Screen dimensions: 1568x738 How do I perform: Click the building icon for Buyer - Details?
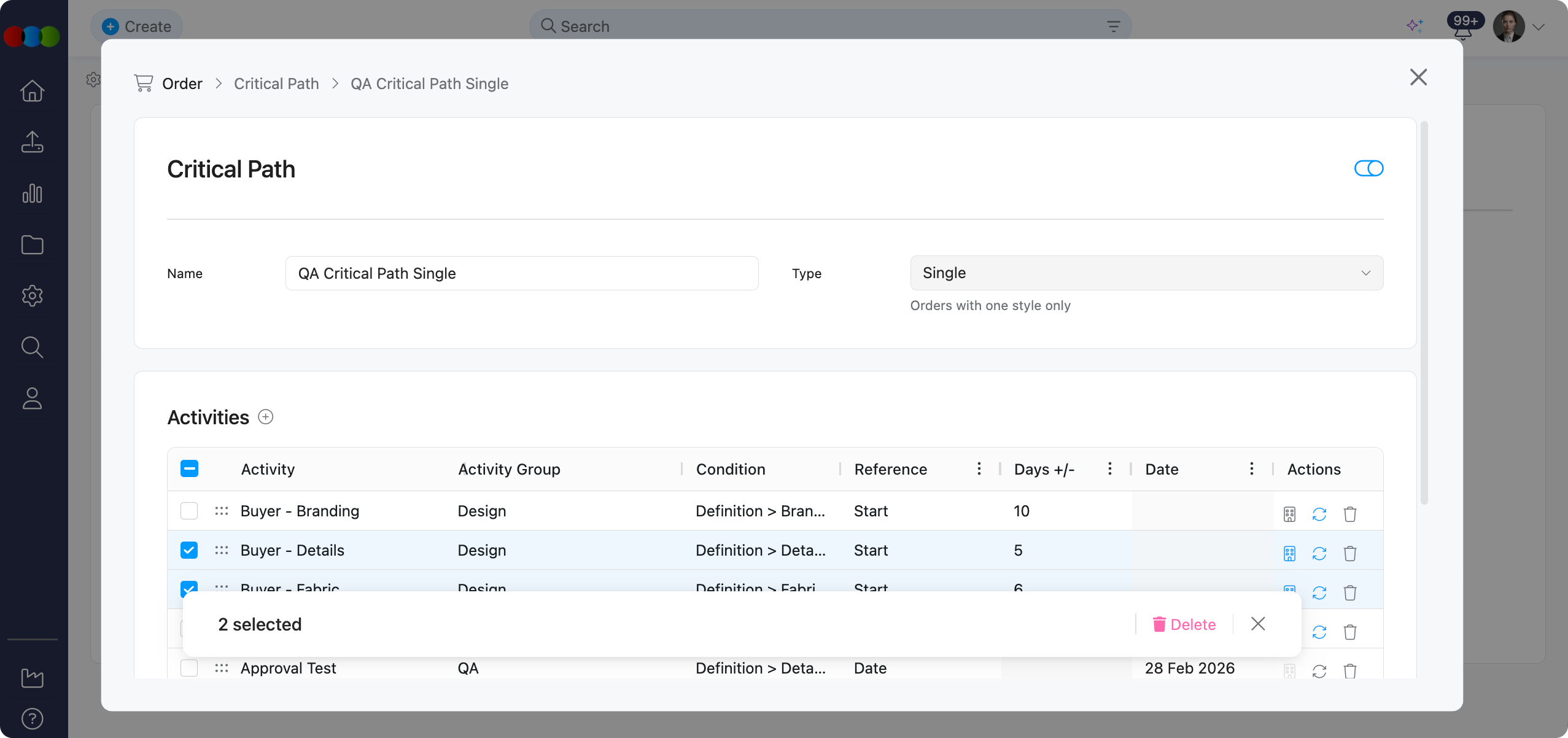(x=1290, y=553)
